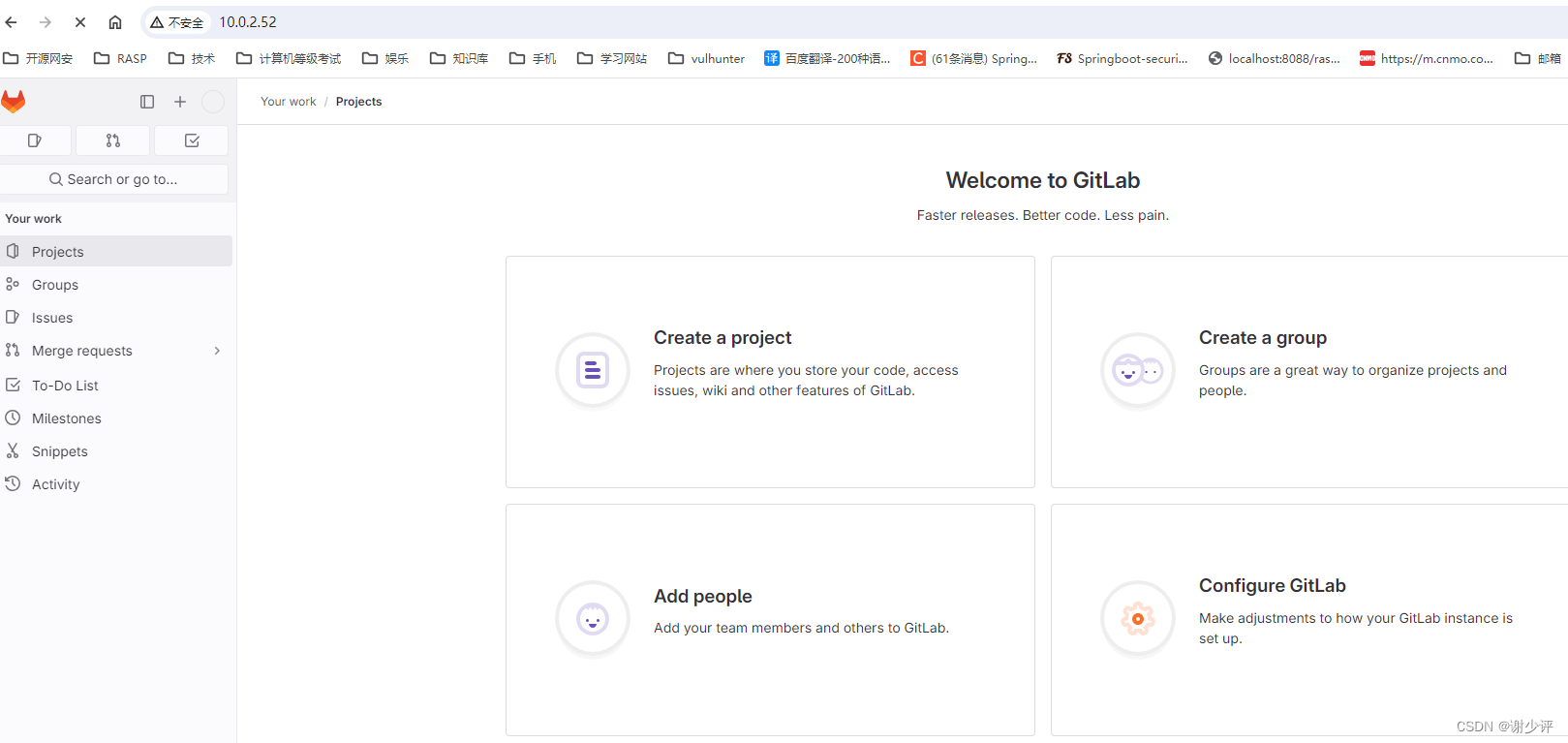Click Search or go to field
This screenshot has height=743, width=1568.
(114, 179)
